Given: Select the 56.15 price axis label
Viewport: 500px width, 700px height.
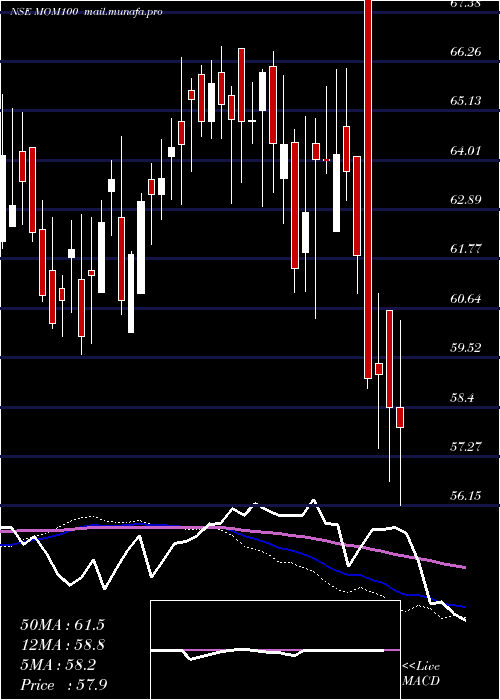Looking at the screenshot, I should [466, 496].
